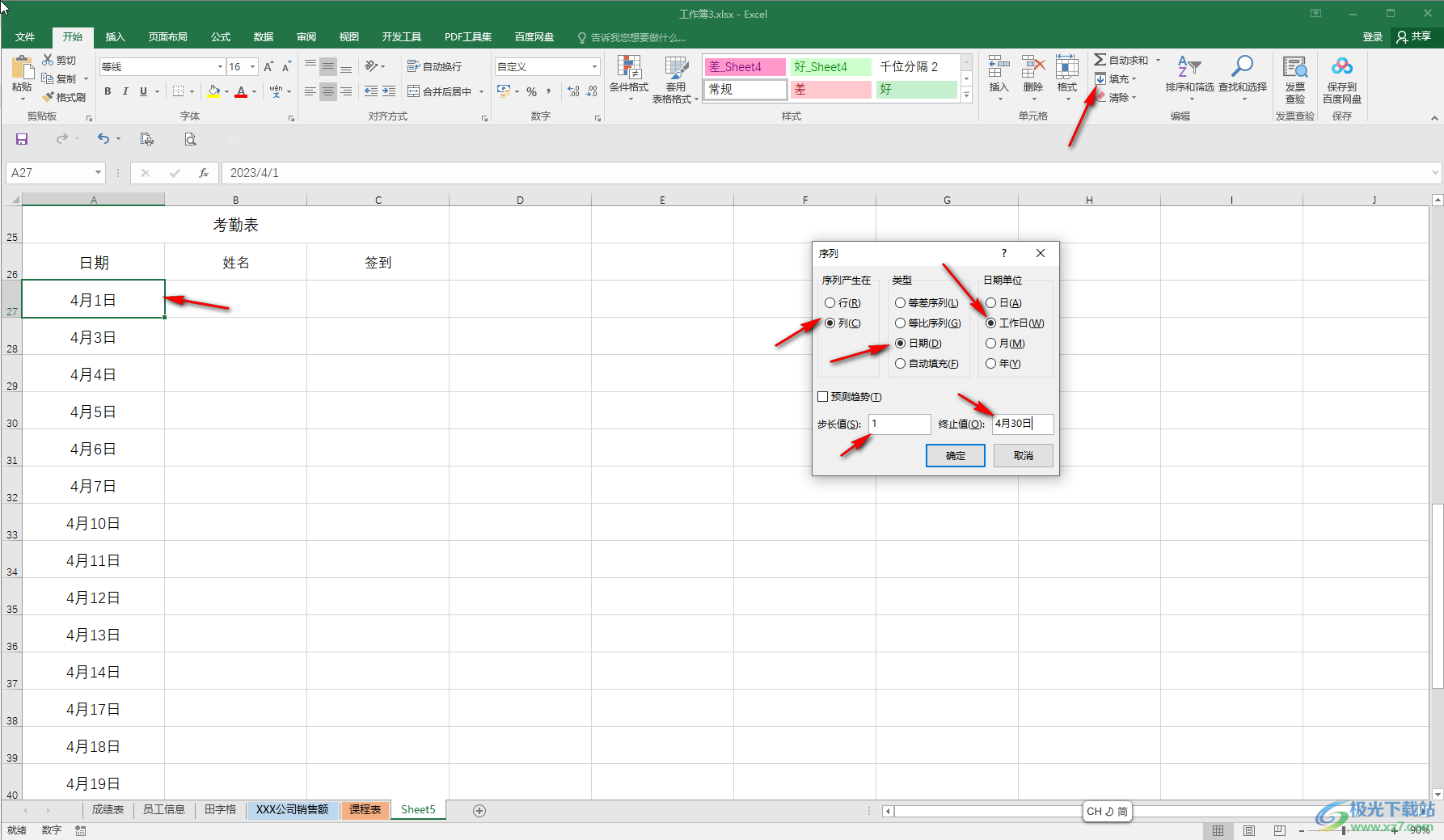Click the 共享 share button
Screen dimensions: 1444x840
tap(1413, 36)
